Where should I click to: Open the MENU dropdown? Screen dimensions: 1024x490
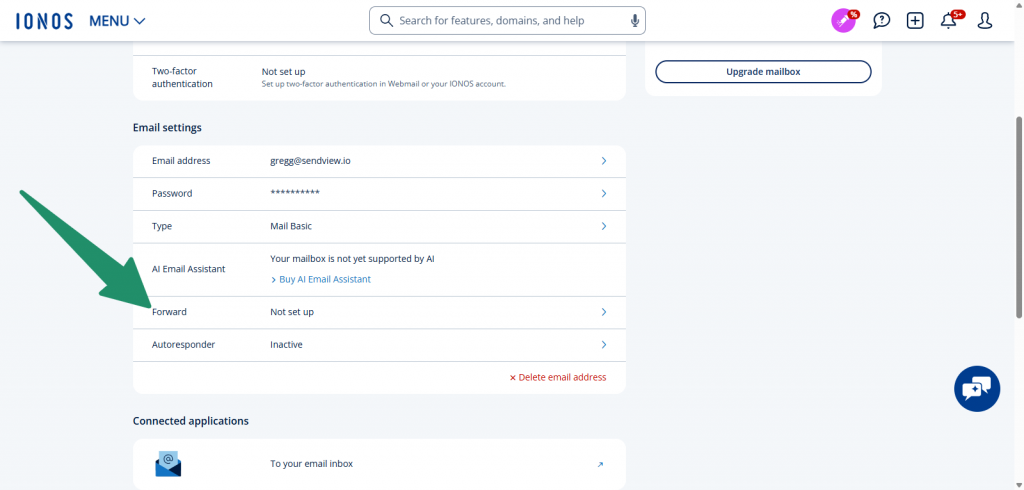[117, 21]
